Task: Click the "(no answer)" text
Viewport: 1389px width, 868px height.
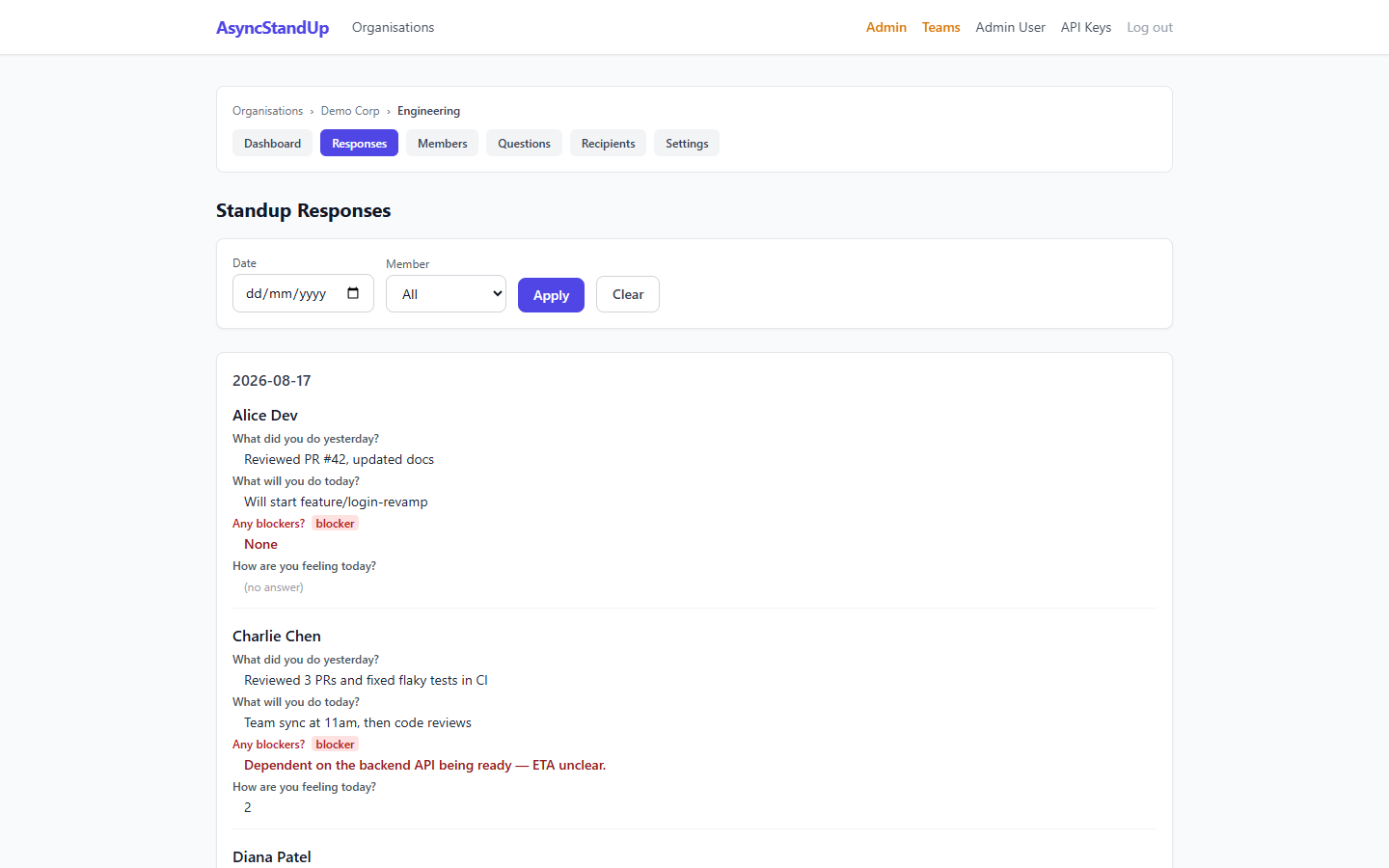Action: pos(273,587)
